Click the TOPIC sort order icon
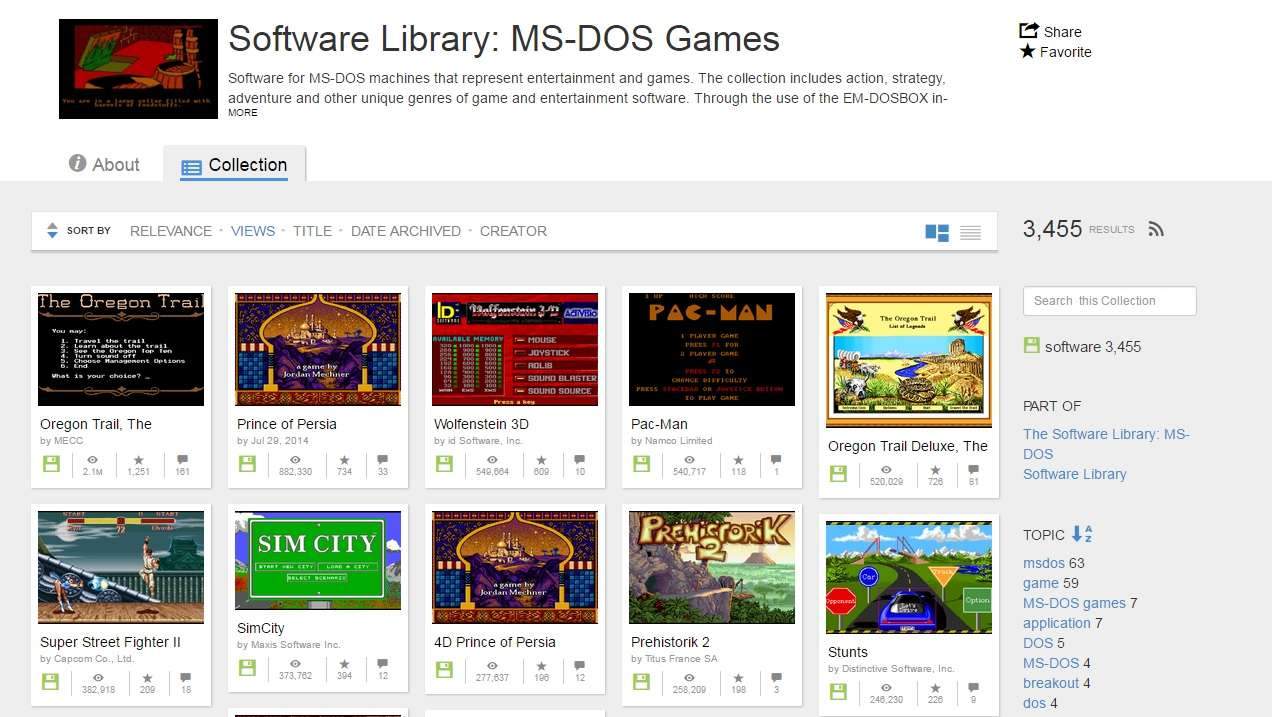The image size is (1272, 717). 1082,534
